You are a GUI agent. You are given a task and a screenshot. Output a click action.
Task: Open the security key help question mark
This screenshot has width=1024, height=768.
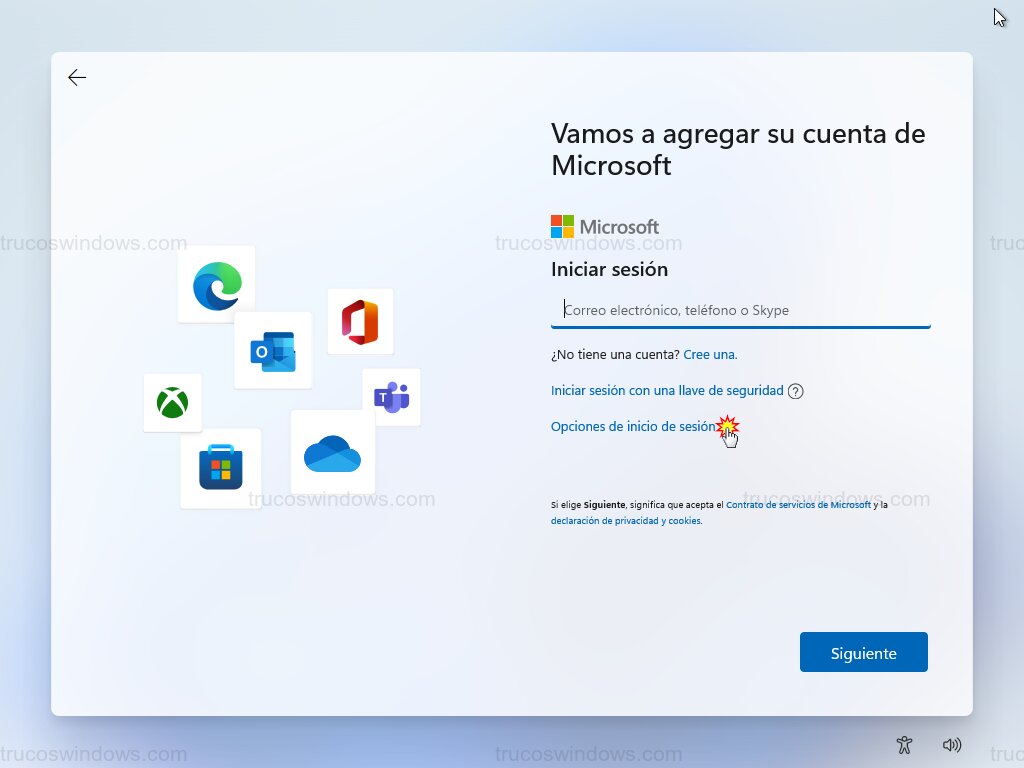[x=795, y=391]
